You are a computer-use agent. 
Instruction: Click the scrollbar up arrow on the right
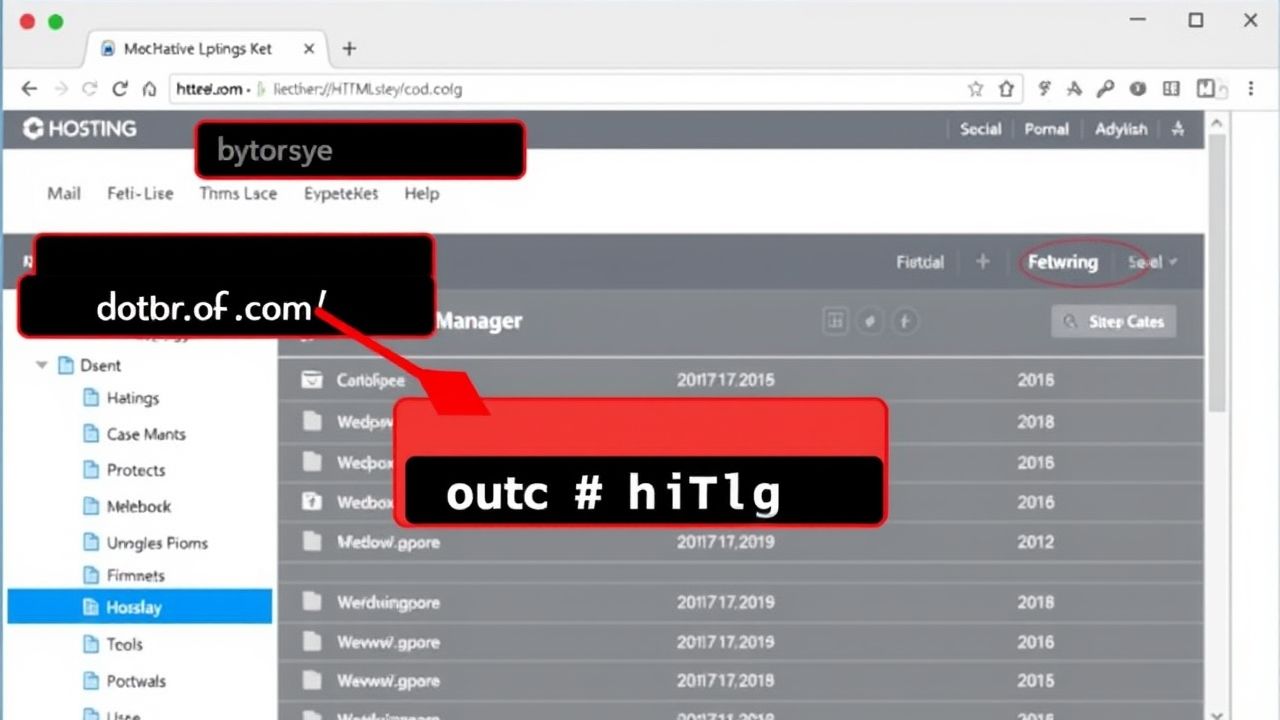point(1217,123)
